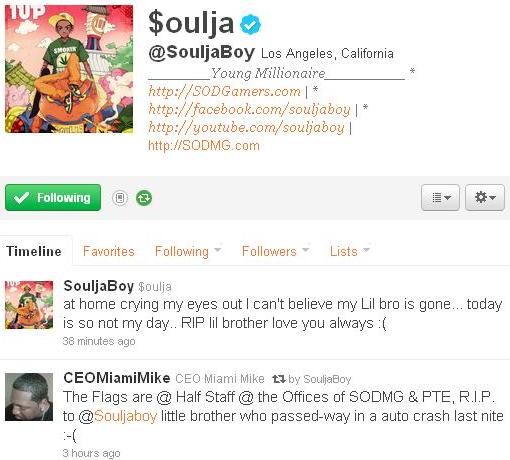Open the SODGamers.com link

(224, 91)
